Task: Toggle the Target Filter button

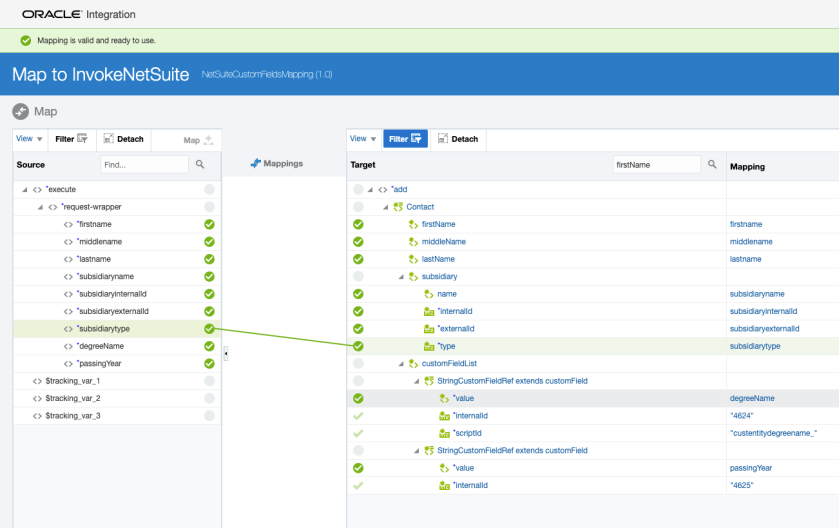Action: pos(405,139)
